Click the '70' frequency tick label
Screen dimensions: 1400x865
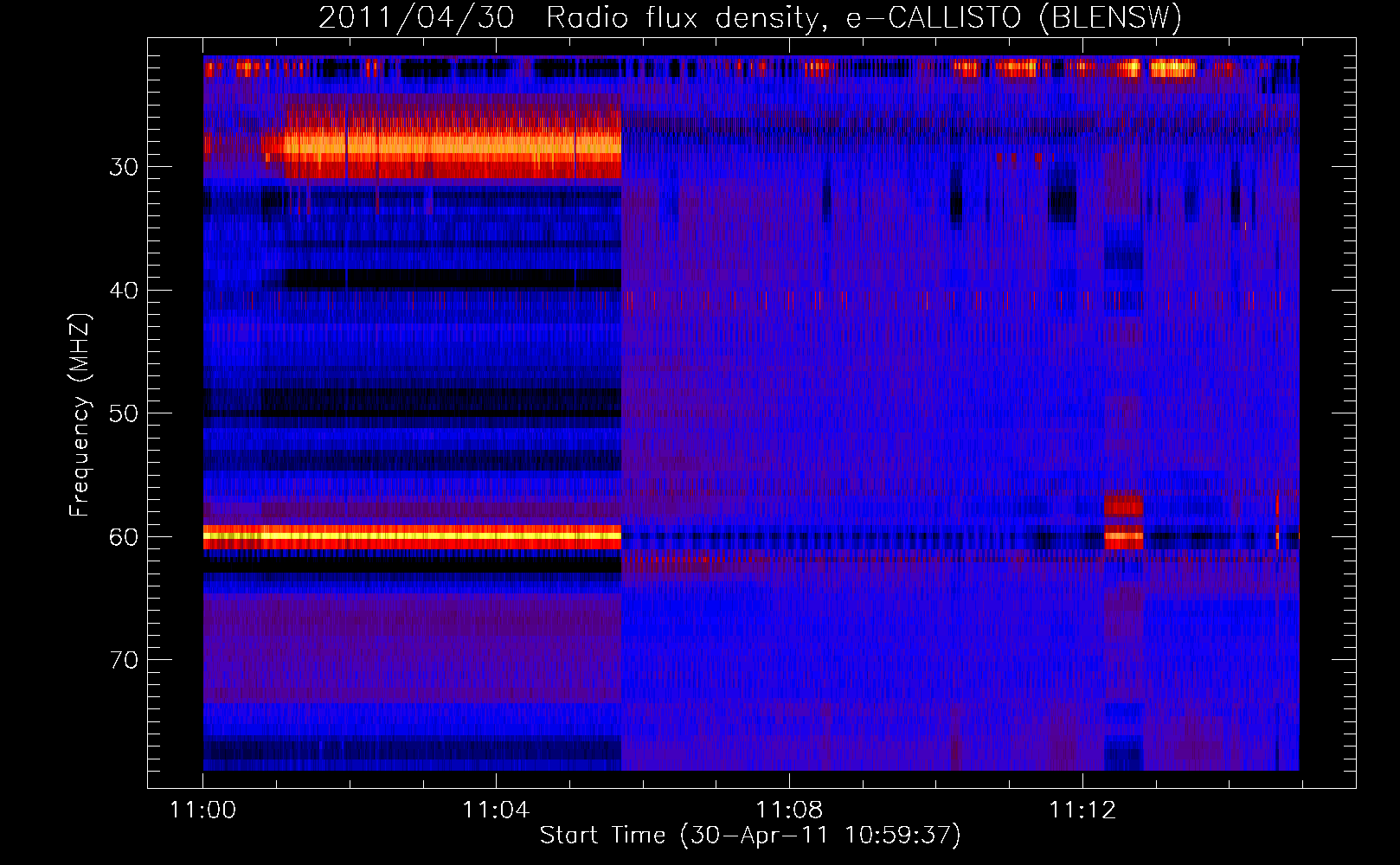[x=124, y=660]
